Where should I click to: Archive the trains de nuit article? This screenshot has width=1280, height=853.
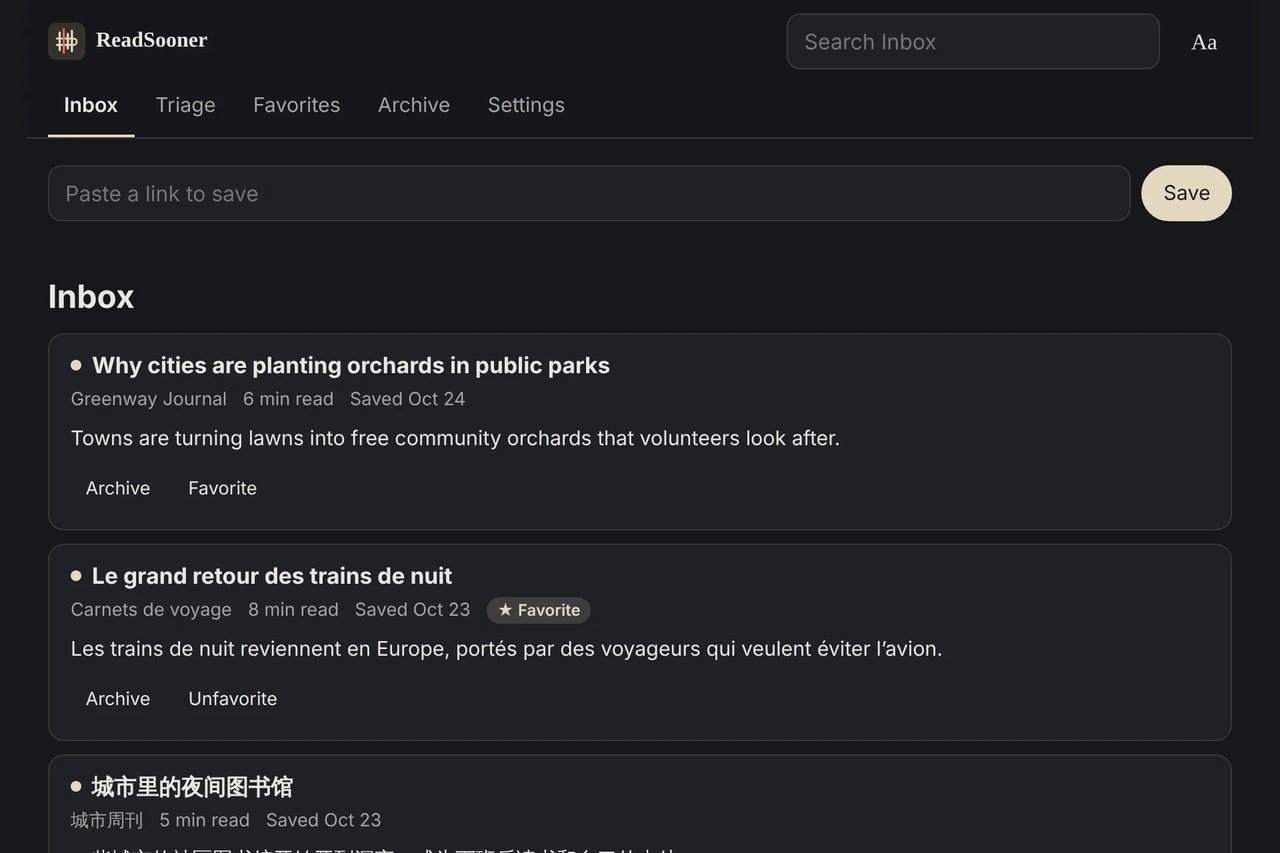pyautogui.click(x=118, y=699)
